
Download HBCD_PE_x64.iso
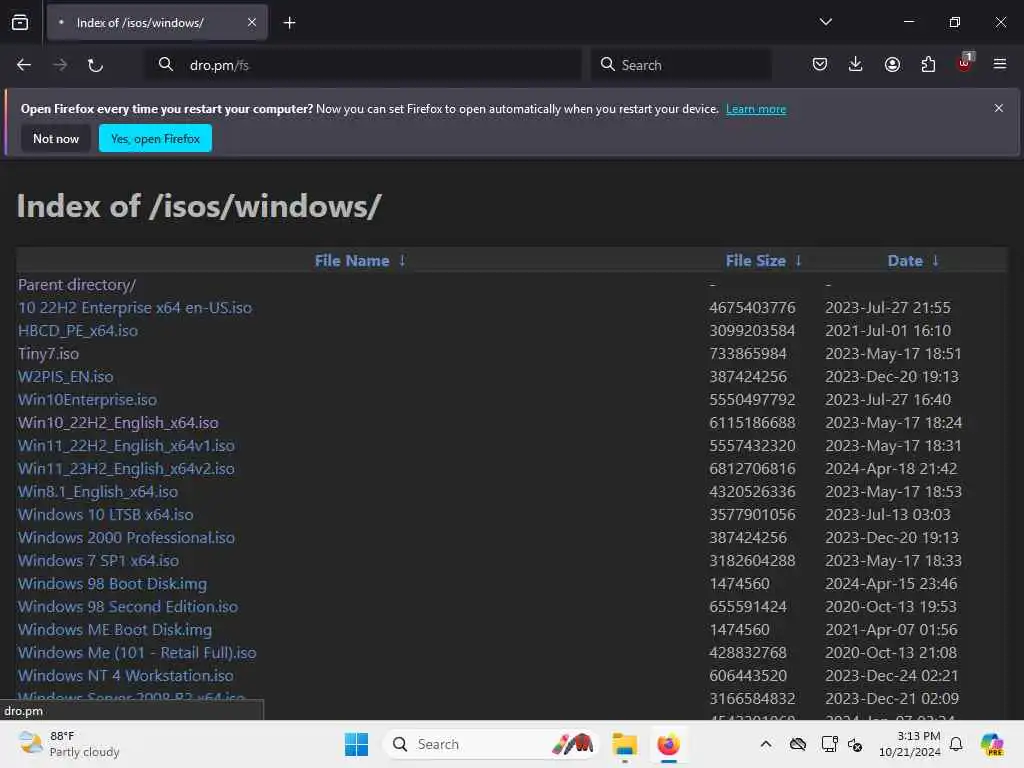[78, 330]
